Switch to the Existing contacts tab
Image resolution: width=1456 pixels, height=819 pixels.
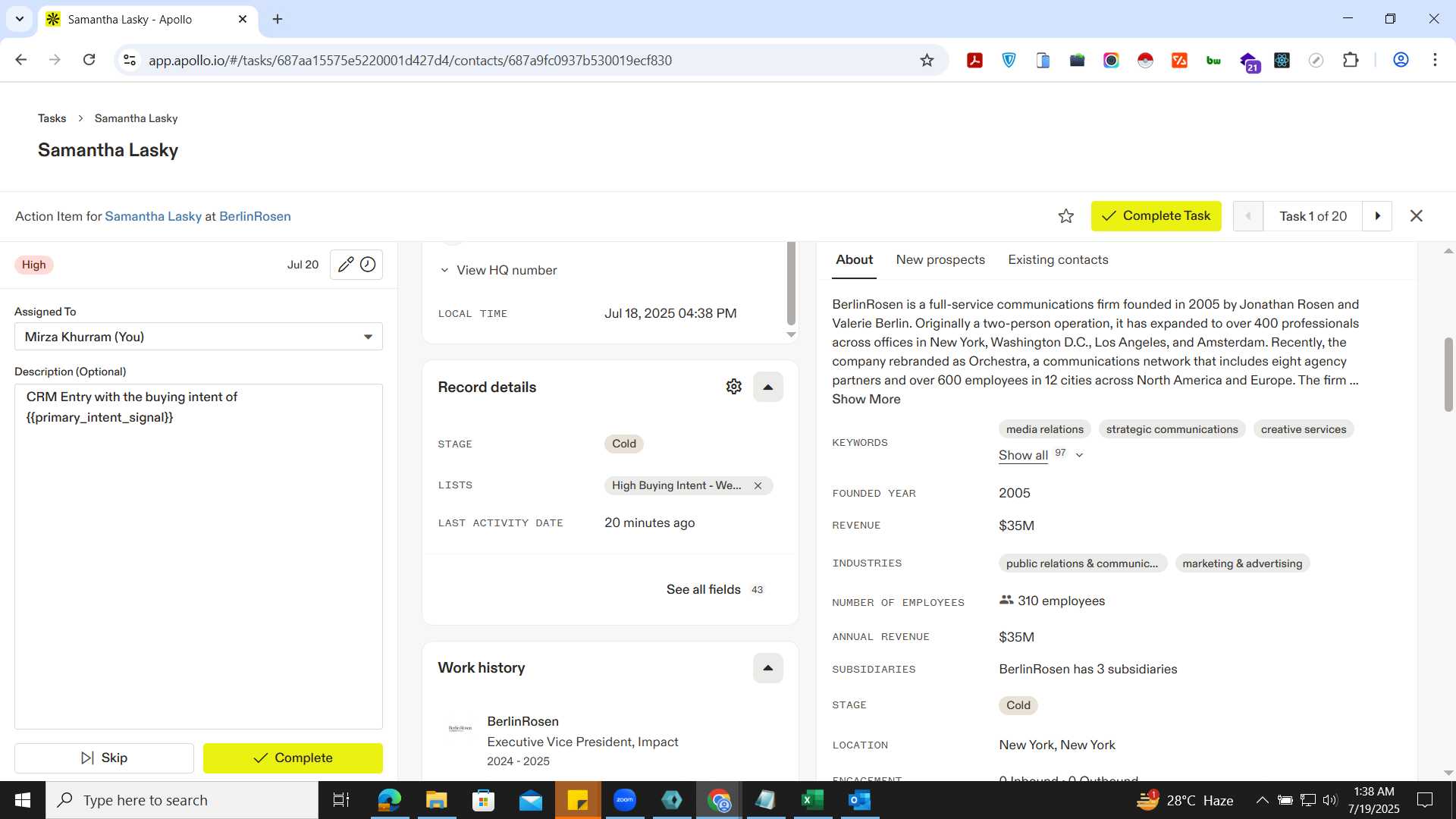coord(1058,260)
